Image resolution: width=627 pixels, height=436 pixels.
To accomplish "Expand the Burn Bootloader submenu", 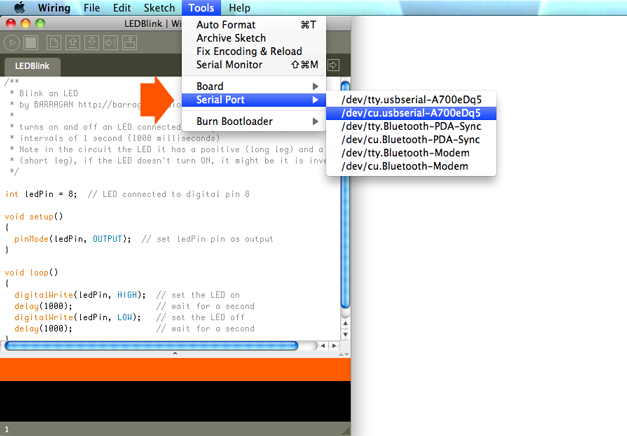I will pos(254,121).
